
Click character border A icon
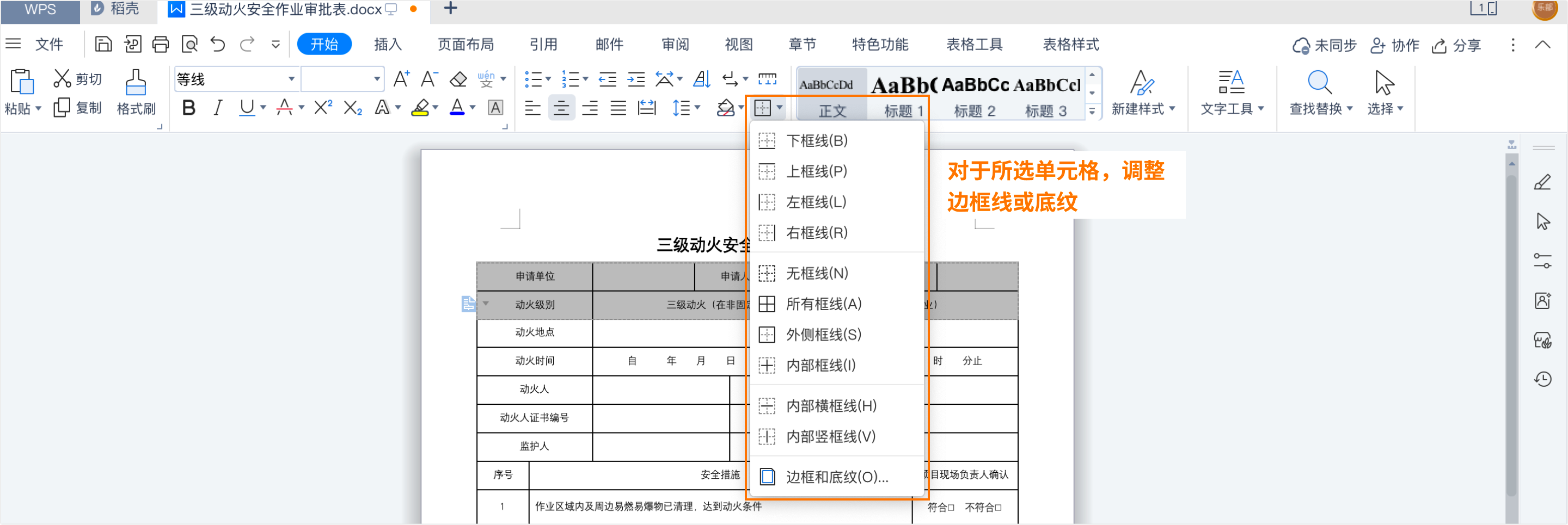point(495,108)
